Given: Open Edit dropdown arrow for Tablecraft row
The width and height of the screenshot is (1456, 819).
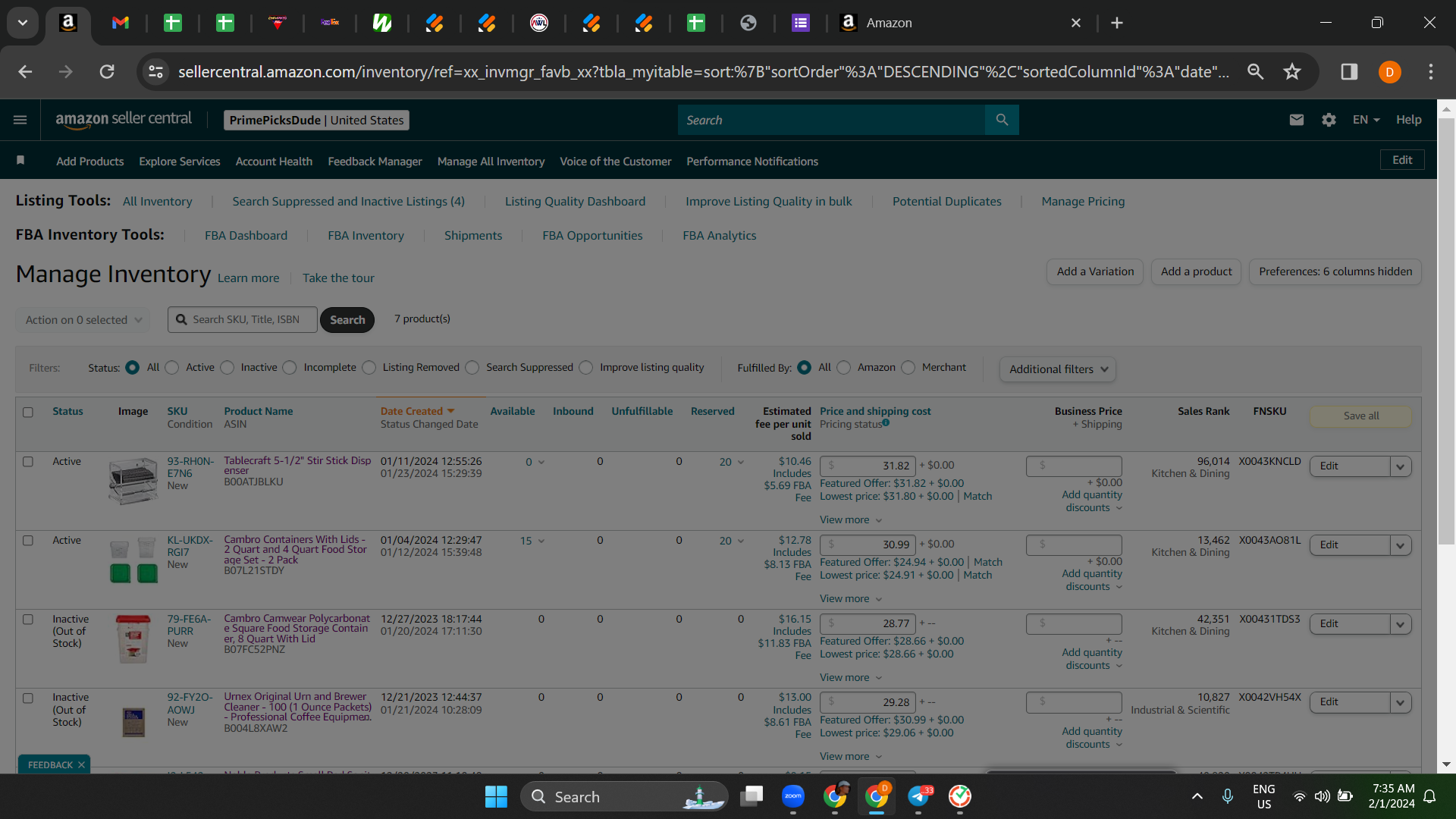Looking at the screenshot, I should tap(1401, 466).
